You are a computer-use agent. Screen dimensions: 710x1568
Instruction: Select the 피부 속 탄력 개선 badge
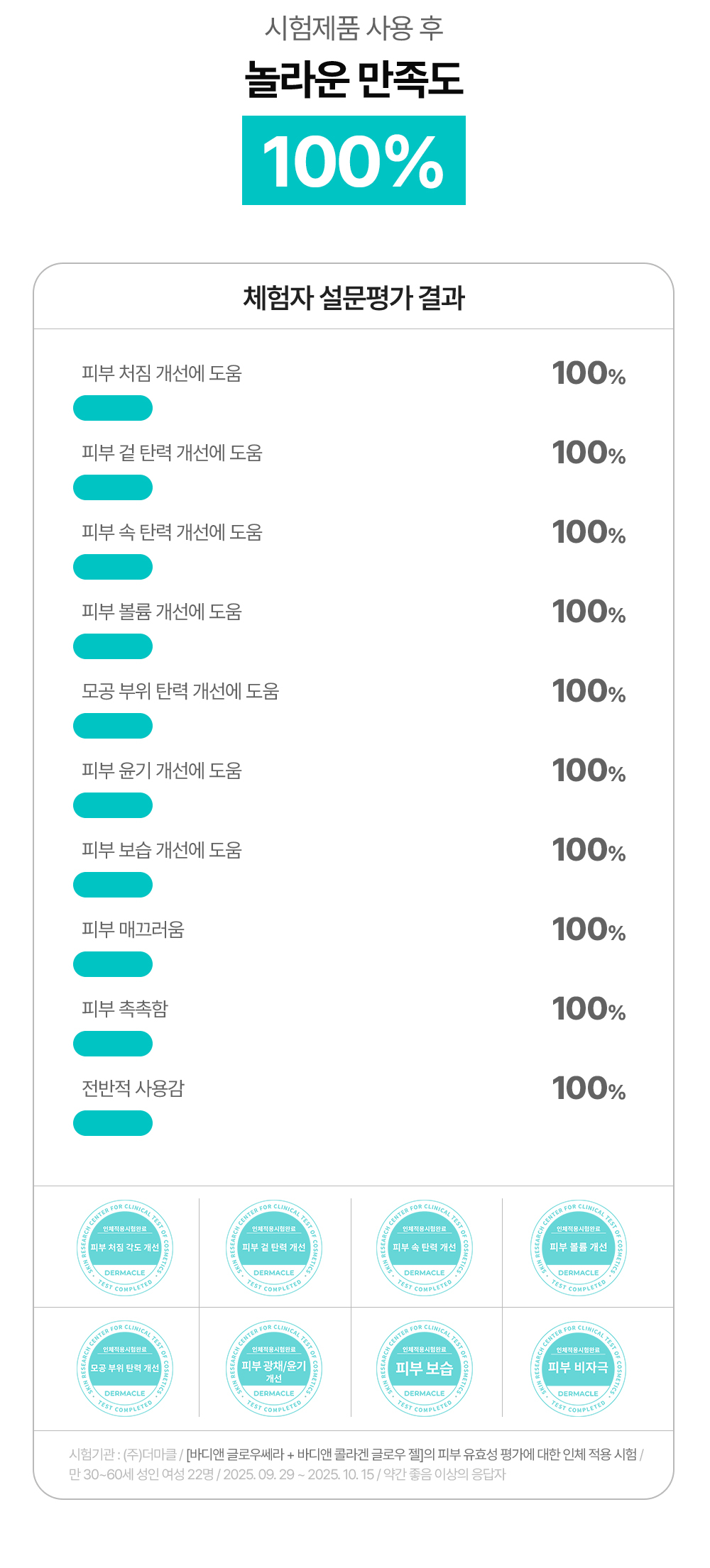tap(425, 1247)
